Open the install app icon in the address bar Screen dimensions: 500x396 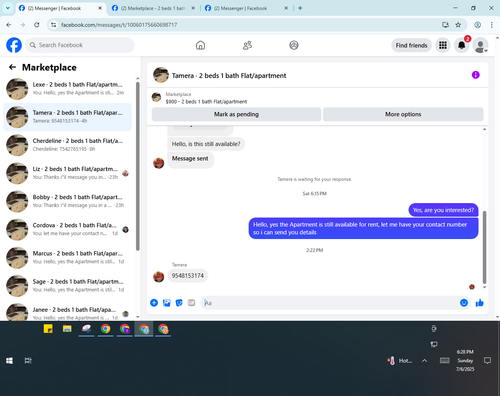pos(445,25)
